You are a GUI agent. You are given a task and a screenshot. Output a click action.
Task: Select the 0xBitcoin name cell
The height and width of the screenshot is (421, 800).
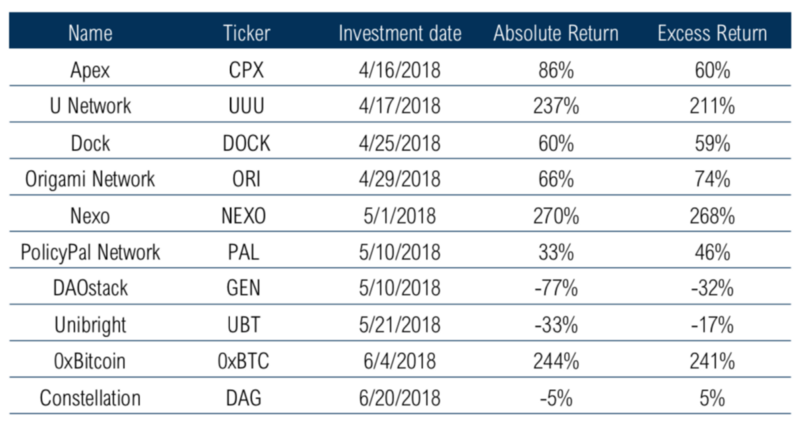(x=92, y=360)
